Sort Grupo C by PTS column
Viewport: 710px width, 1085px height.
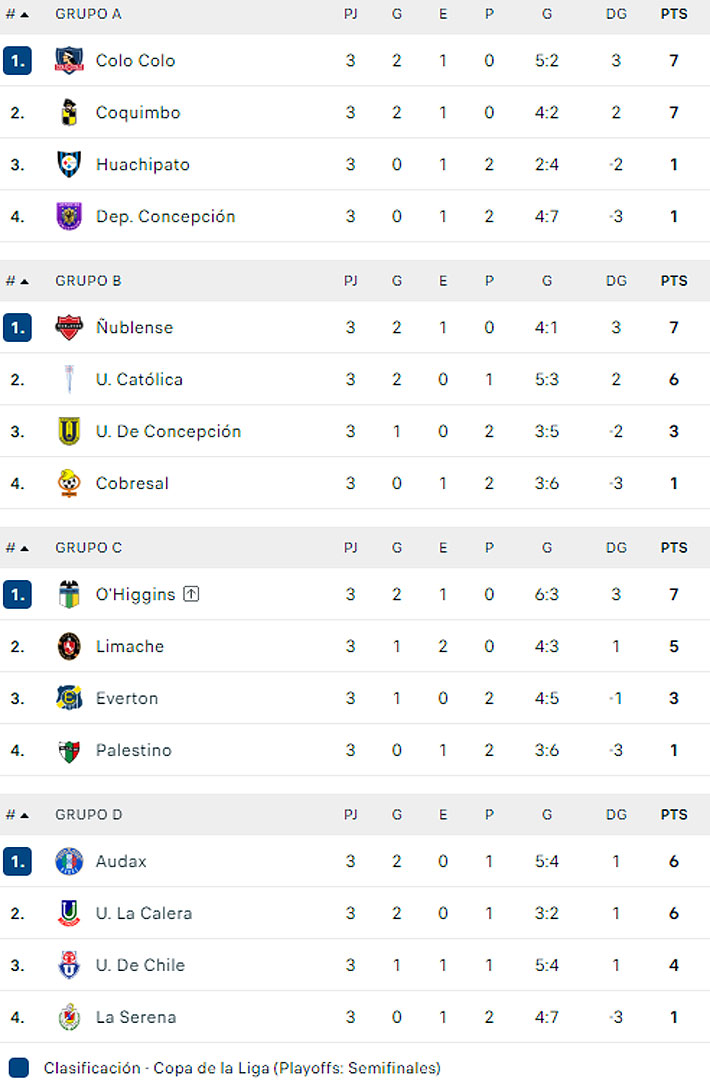click(674, 548)
